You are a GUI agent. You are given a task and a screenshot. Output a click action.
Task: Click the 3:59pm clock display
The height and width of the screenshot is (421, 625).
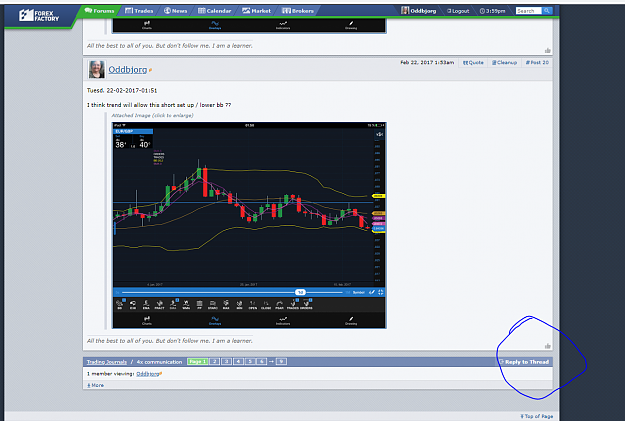[493, 11]
